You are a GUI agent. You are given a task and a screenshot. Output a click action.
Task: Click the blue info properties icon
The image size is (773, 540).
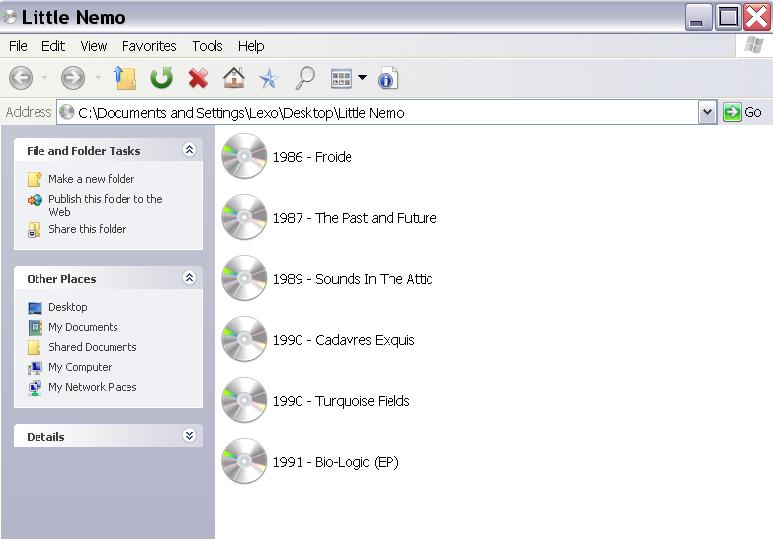click(x=387, y=78)
